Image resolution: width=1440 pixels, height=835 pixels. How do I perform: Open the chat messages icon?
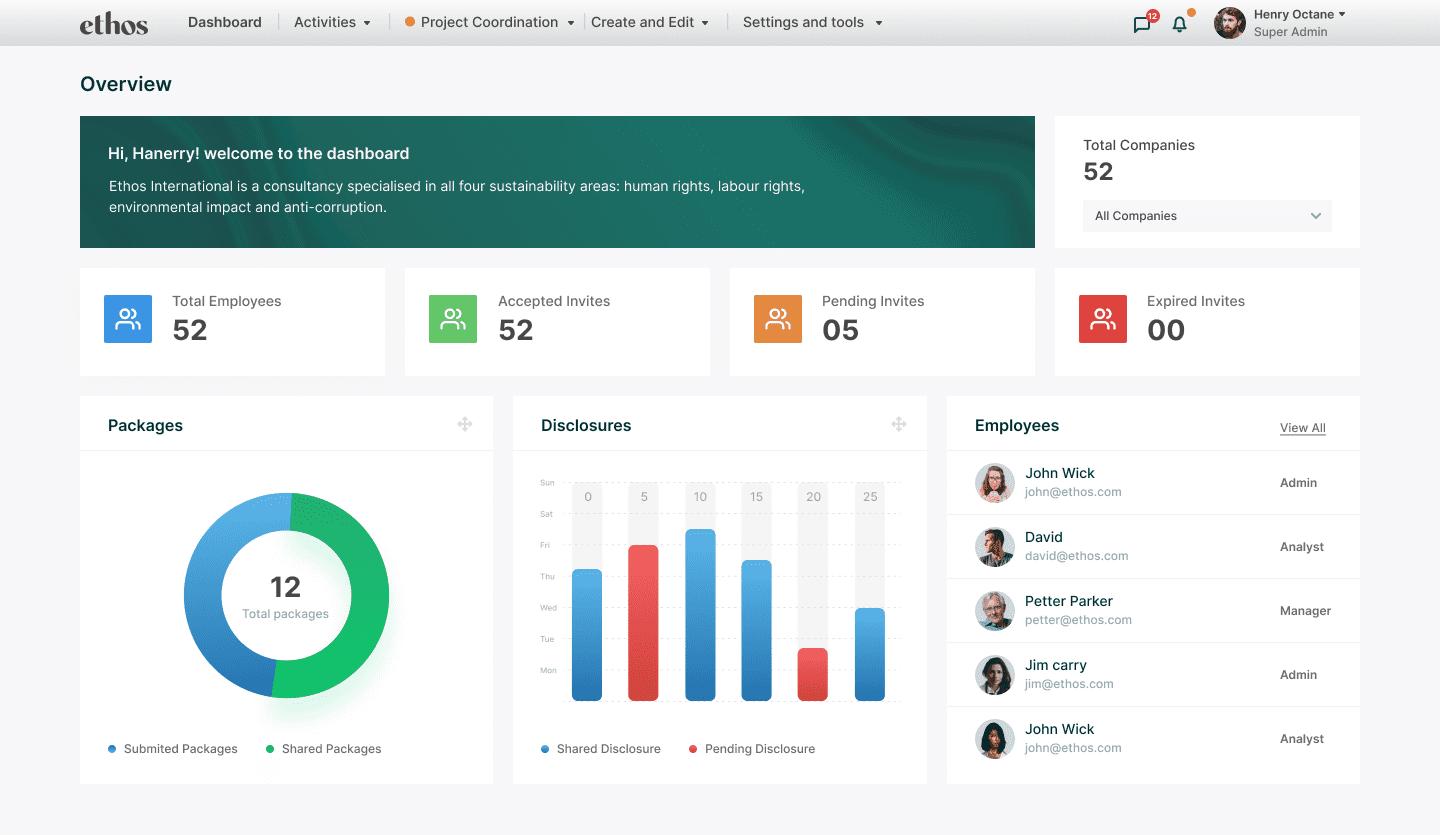[1142, 25]
